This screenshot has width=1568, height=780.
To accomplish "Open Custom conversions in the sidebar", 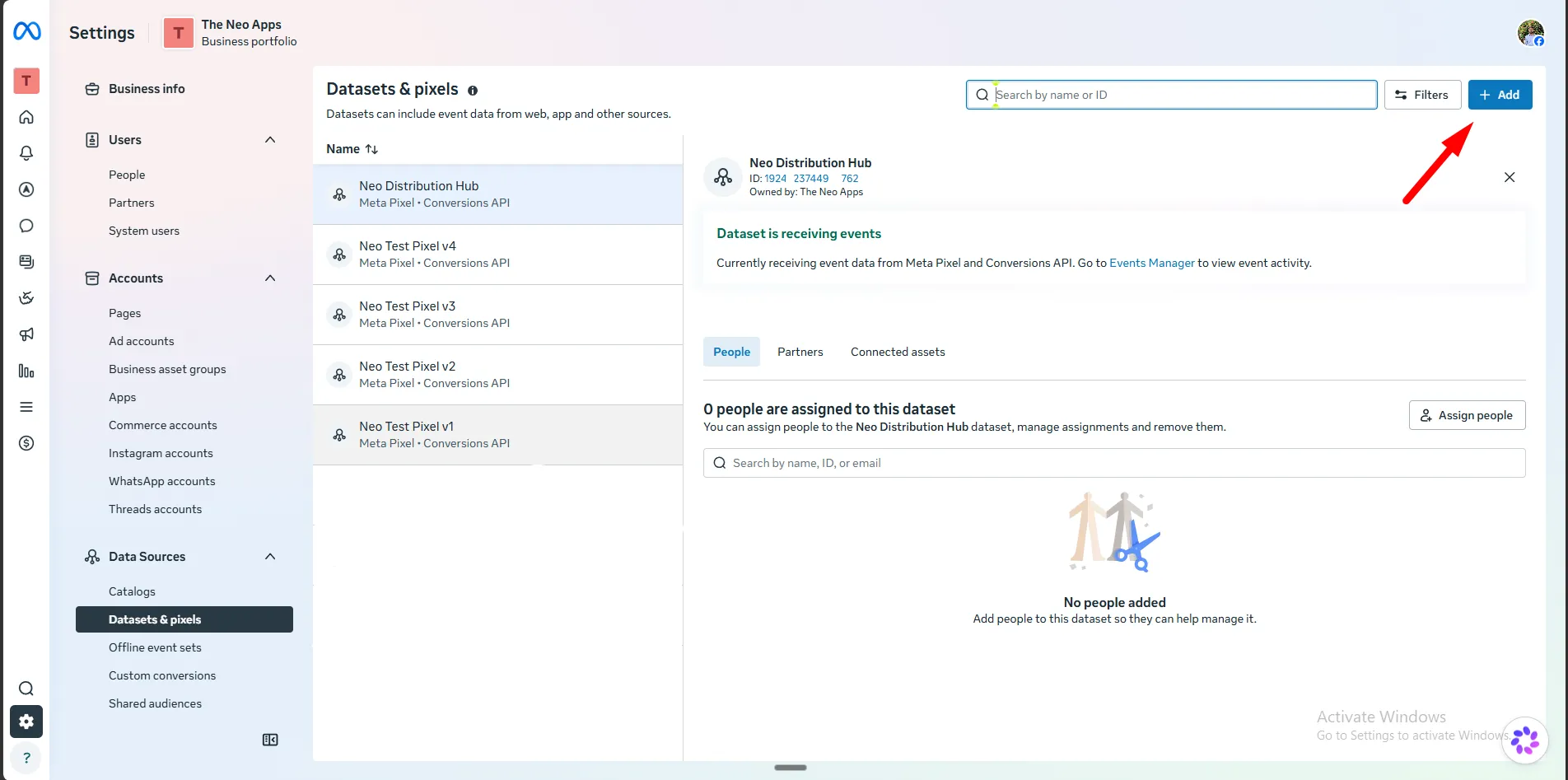I will point(162,675).
